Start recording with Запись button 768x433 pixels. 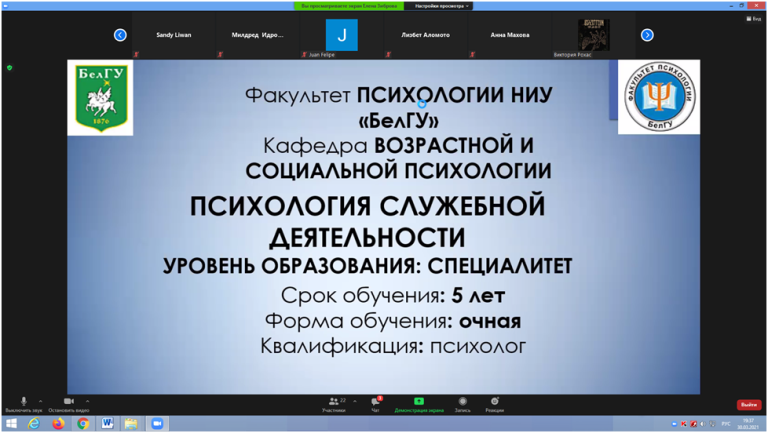pyautogui.click(x=462, y=402)
